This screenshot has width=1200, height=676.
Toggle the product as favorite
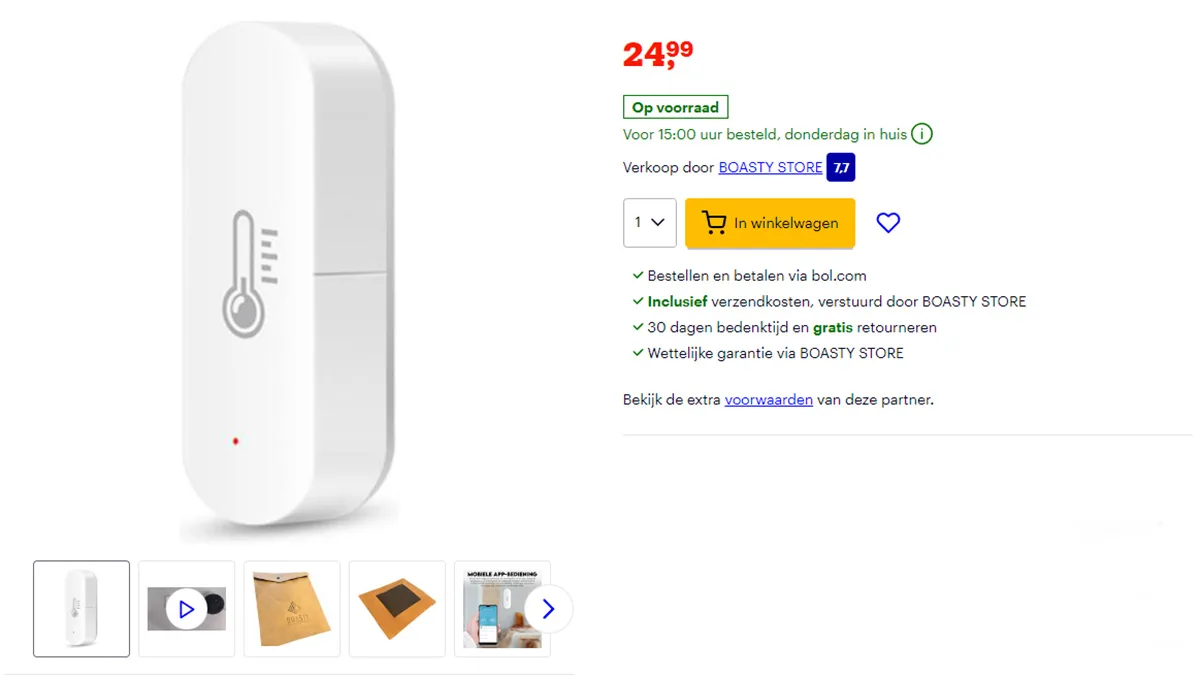tap(888, 222)
